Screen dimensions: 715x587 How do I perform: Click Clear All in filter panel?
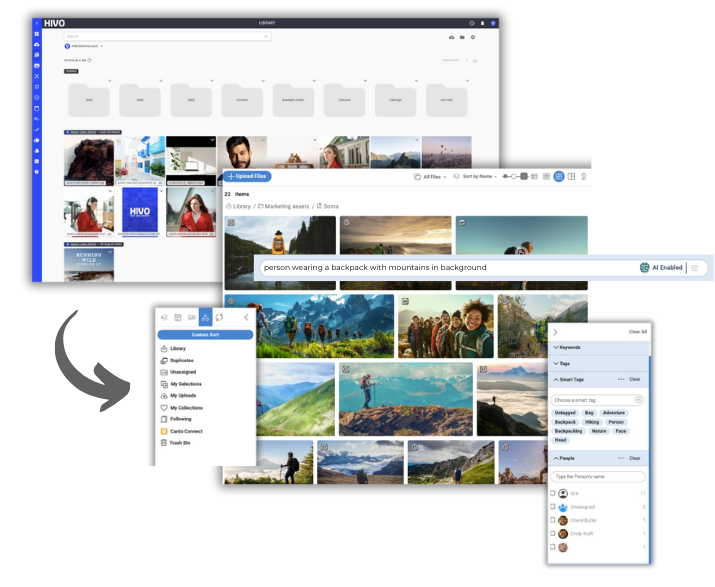pos(637,331)
